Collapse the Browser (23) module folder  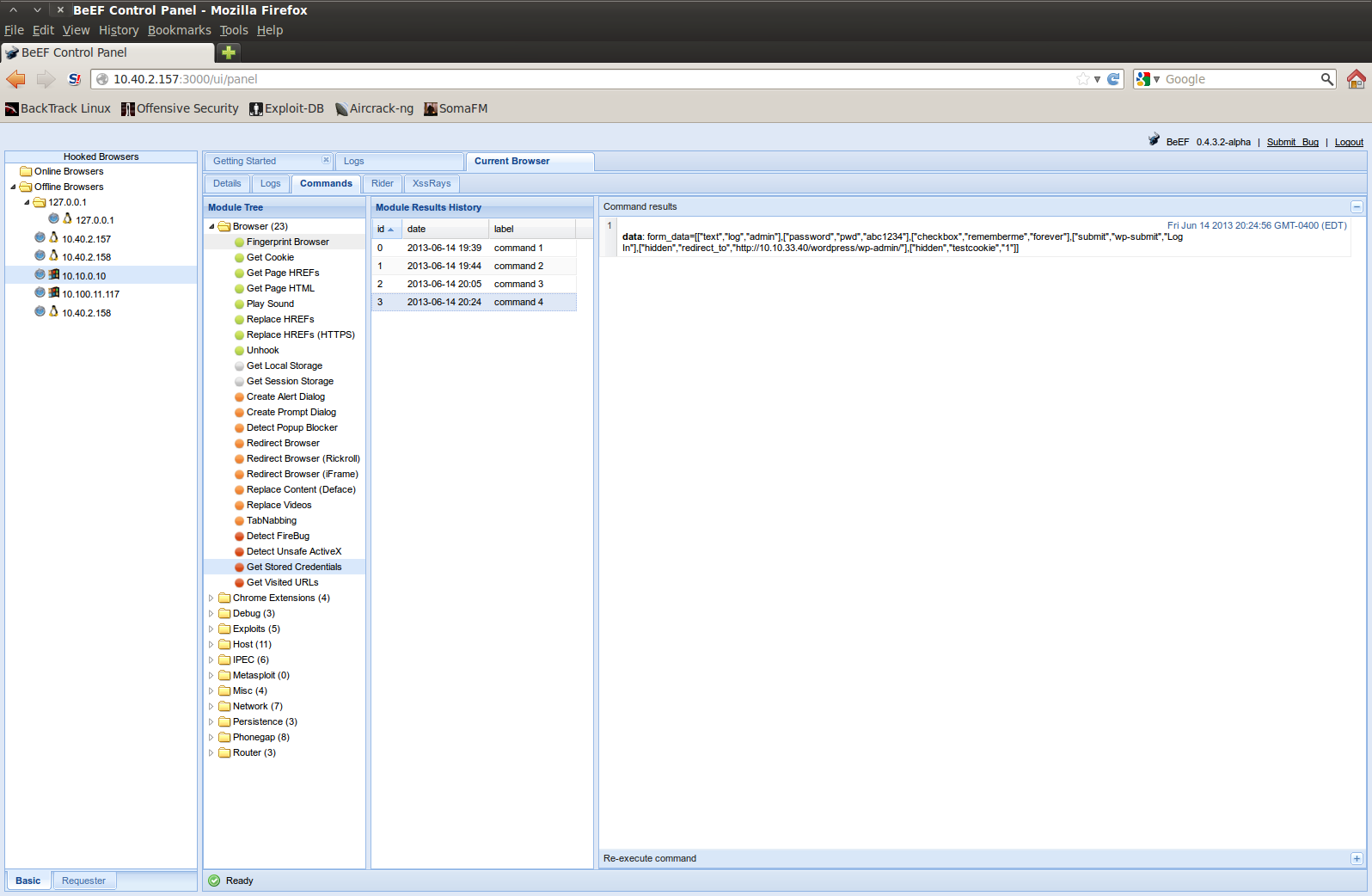211,227
